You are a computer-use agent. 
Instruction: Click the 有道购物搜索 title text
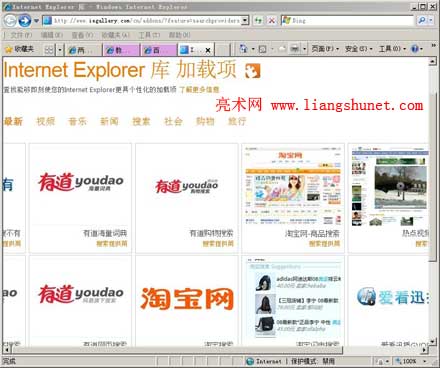[211, 233]
